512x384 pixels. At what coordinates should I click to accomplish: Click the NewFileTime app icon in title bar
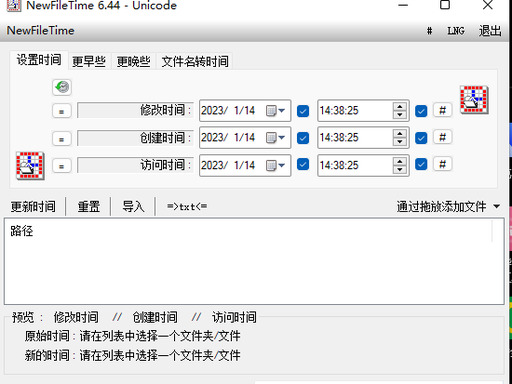coord(14,5)
